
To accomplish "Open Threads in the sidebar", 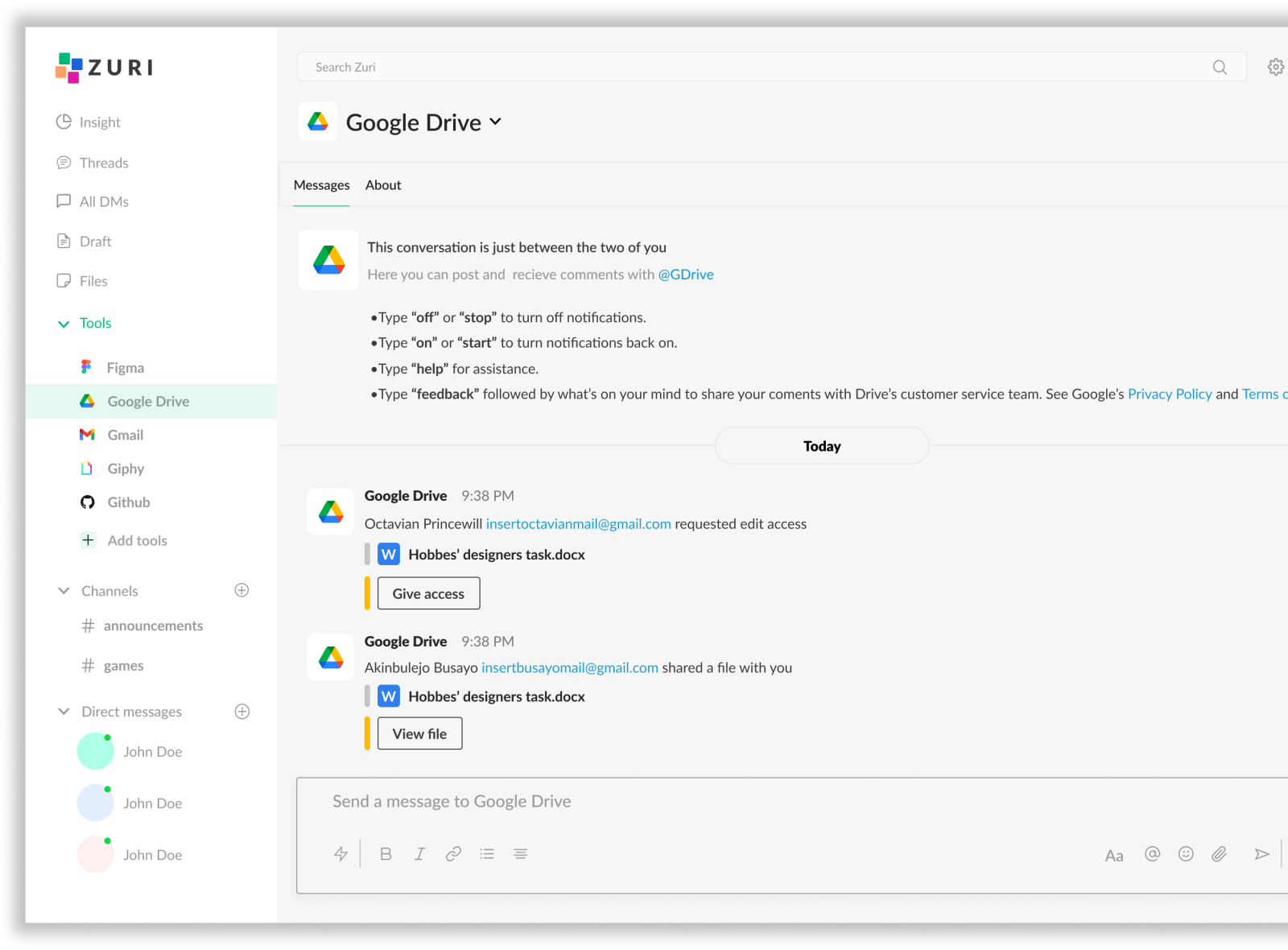I will (103, 163).
